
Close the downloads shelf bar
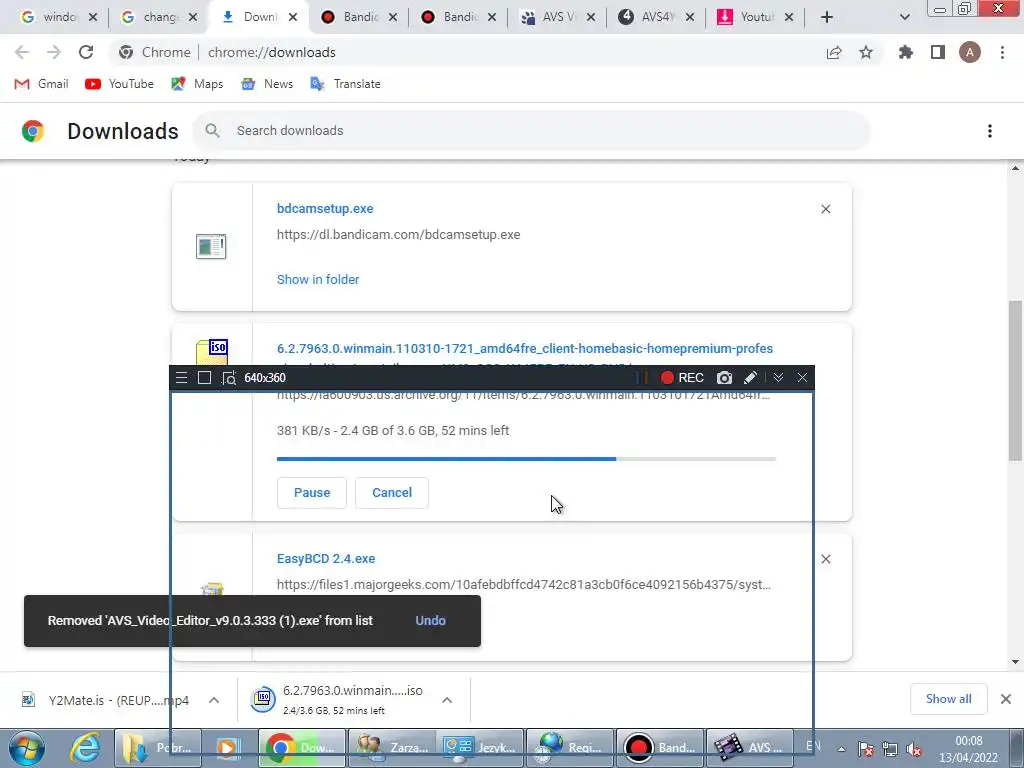(x=1006, y=699)
